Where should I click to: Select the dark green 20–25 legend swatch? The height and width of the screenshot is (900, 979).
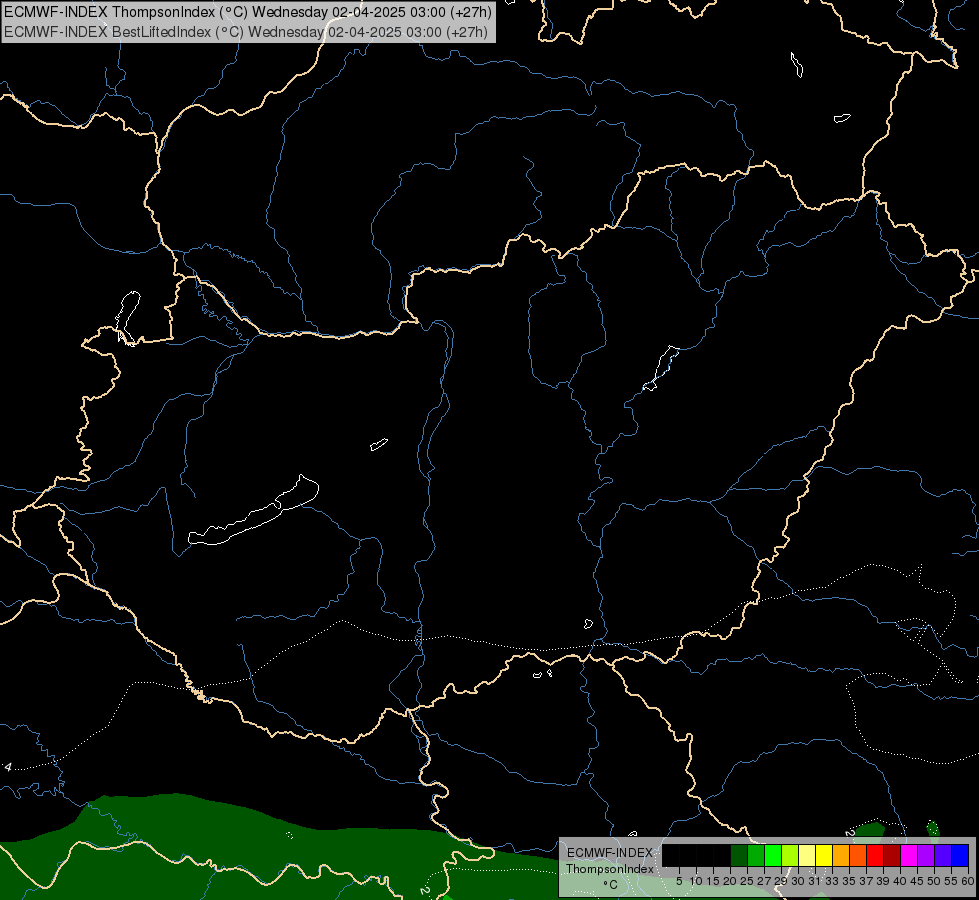point(739,855)
